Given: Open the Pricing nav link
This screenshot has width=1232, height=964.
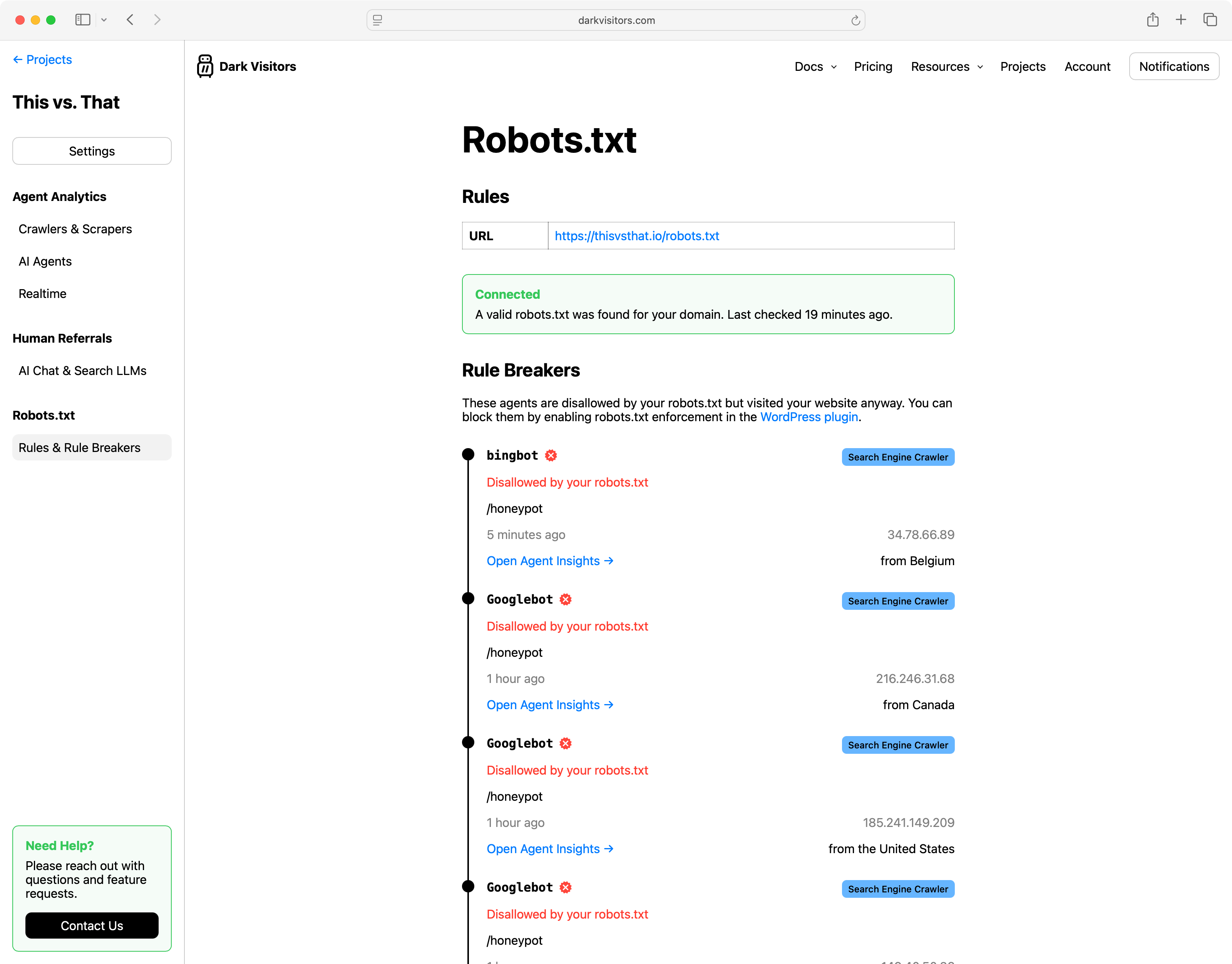Looking at the screenshot, I should [x=872, y=67].
